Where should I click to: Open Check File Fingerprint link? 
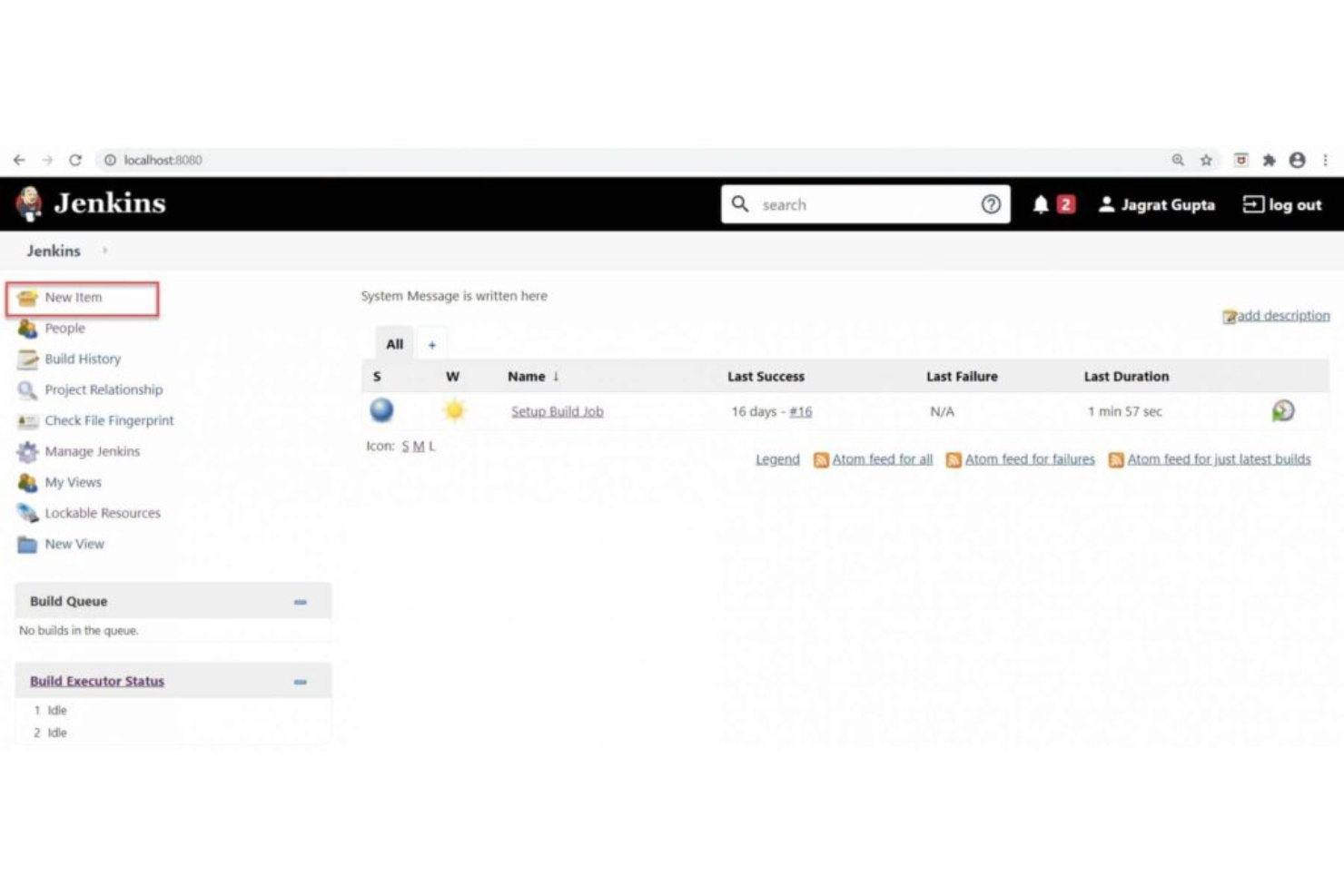click(109, 420)
